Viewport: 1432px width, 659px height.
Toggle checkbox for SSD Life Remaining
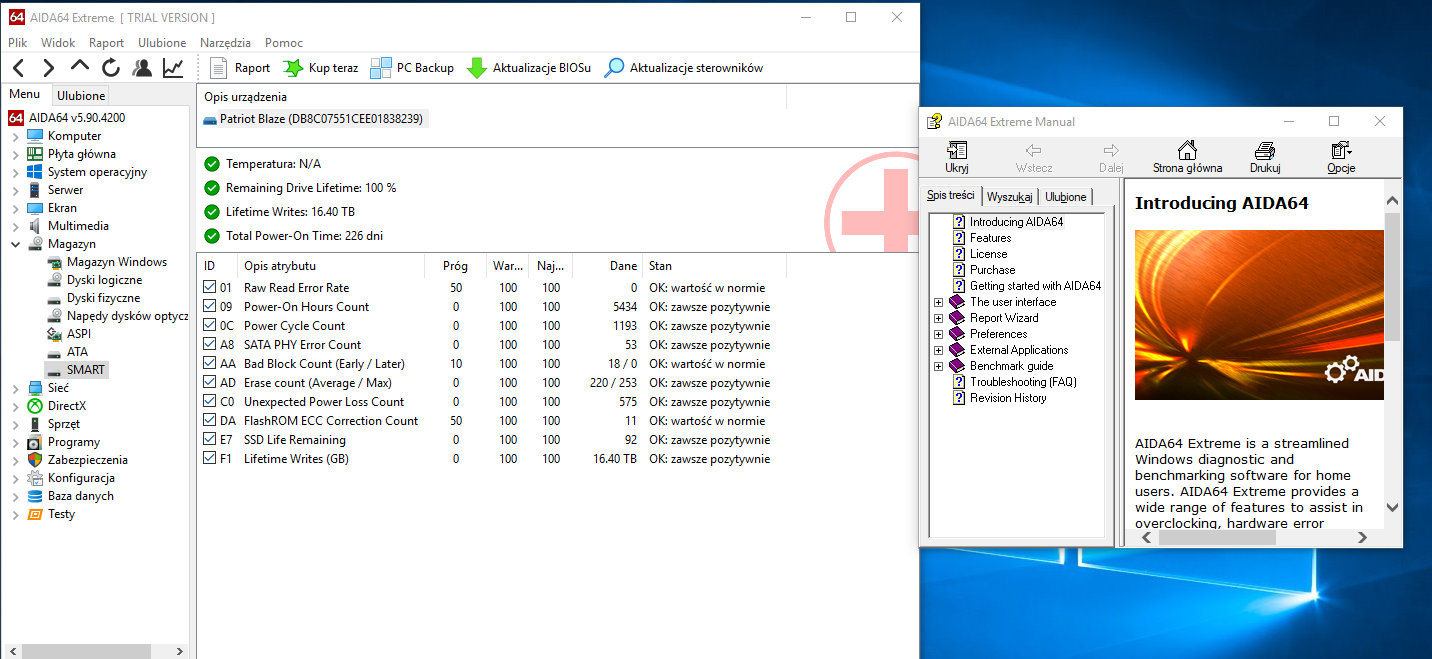point(209,440)
